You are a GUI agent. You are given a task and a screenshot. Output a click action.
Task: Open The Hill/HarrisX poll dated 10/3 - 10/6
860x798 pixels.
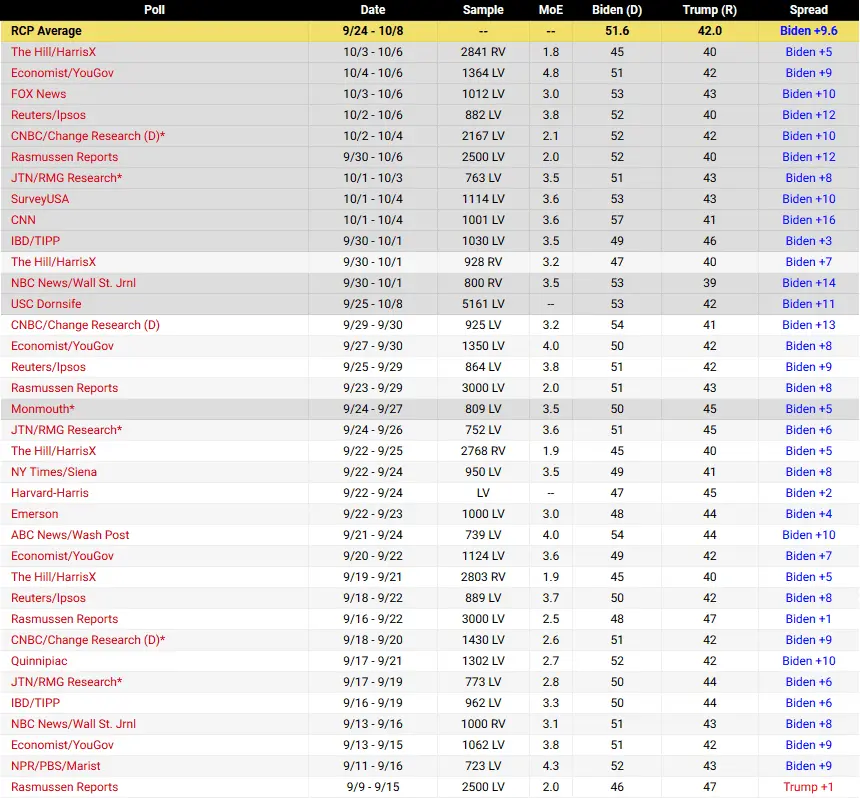[x=53, y=52]
